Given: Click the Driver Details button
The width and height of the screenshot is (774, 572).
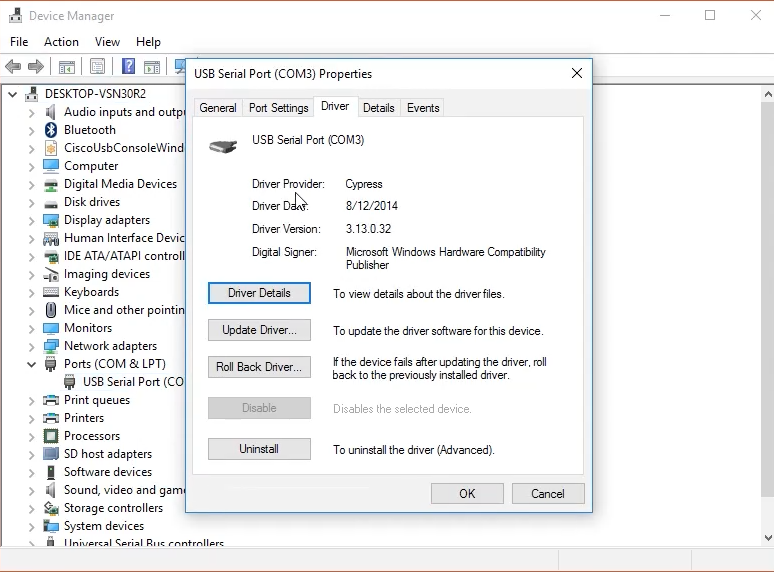Looking at the screenshot, I should 259,293.
